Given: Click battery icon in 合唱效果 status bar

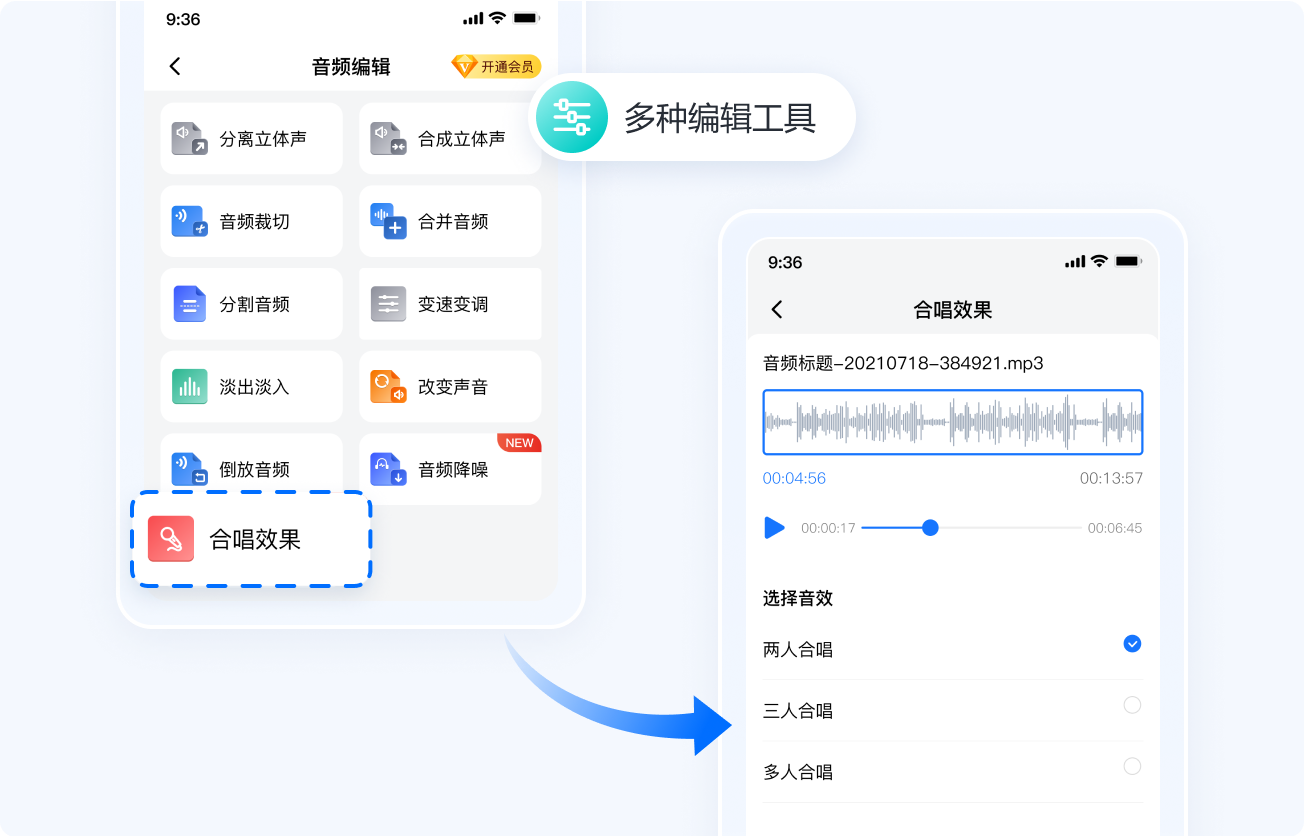Looking at the screenshot, I should [x=1128, y=261].
